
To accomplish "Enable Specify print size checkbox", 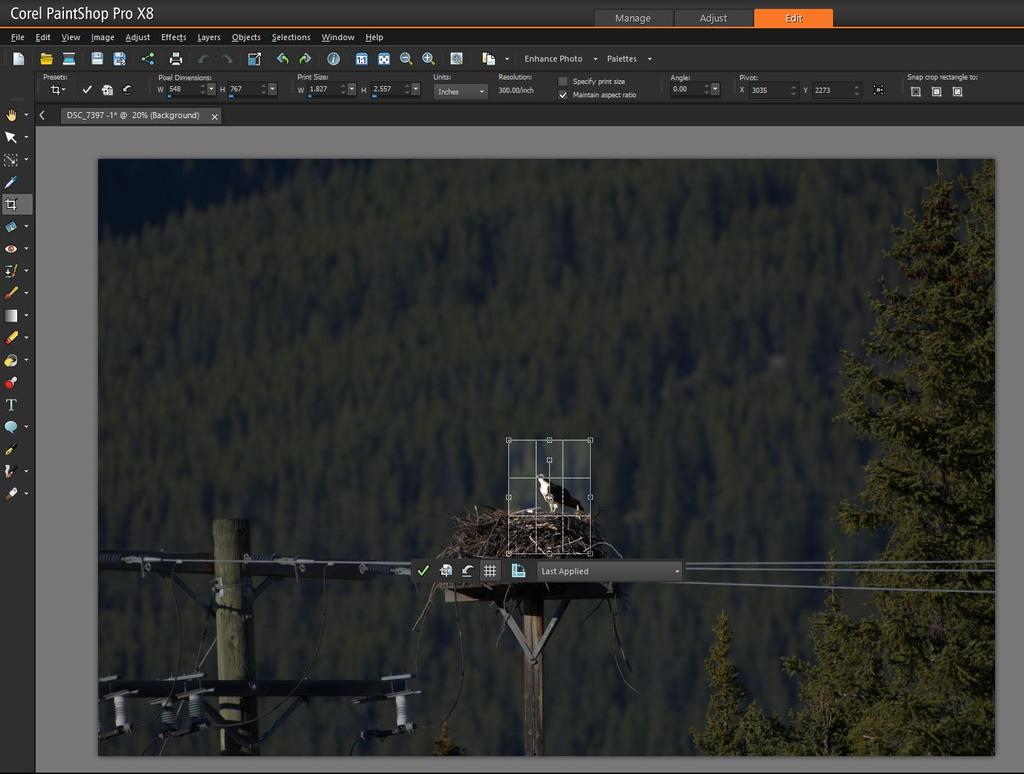I will click(x=563, y=81).
